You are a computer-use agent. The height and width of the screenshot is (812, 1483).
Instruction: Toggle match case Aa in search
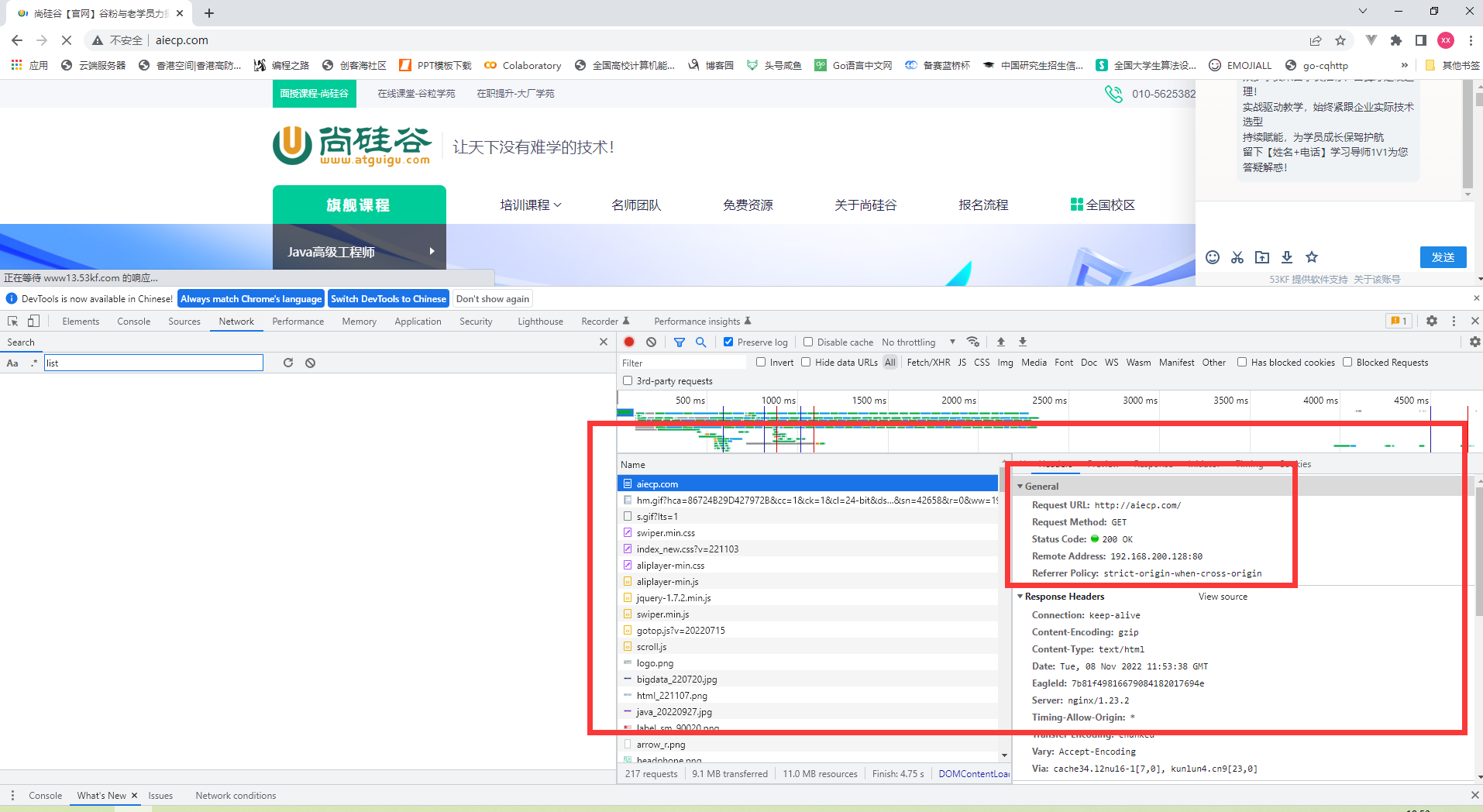click(12, 363)
